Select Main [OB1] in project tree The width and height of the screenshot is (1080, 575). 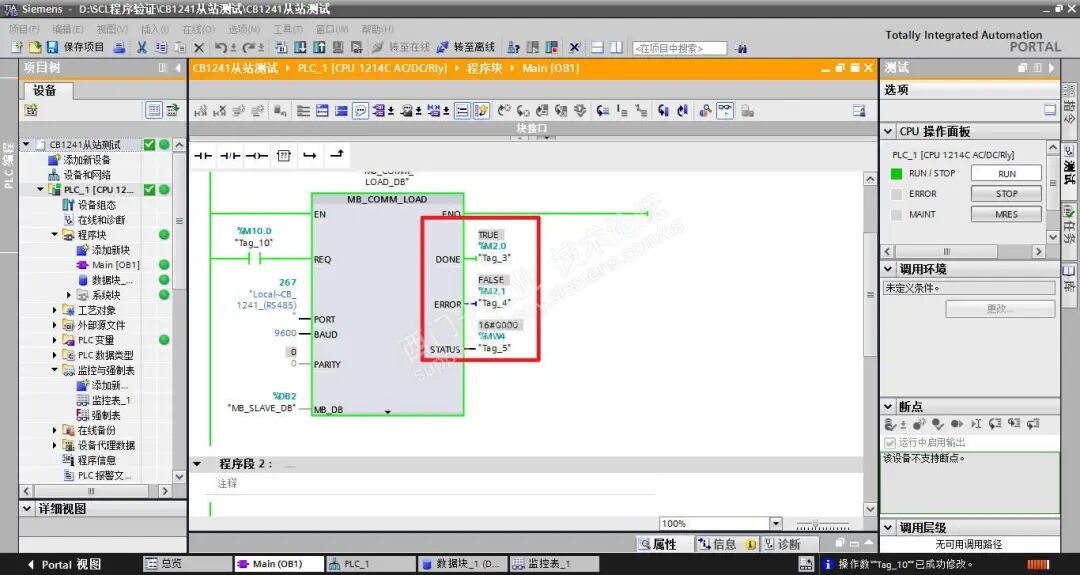pos(115,264)
